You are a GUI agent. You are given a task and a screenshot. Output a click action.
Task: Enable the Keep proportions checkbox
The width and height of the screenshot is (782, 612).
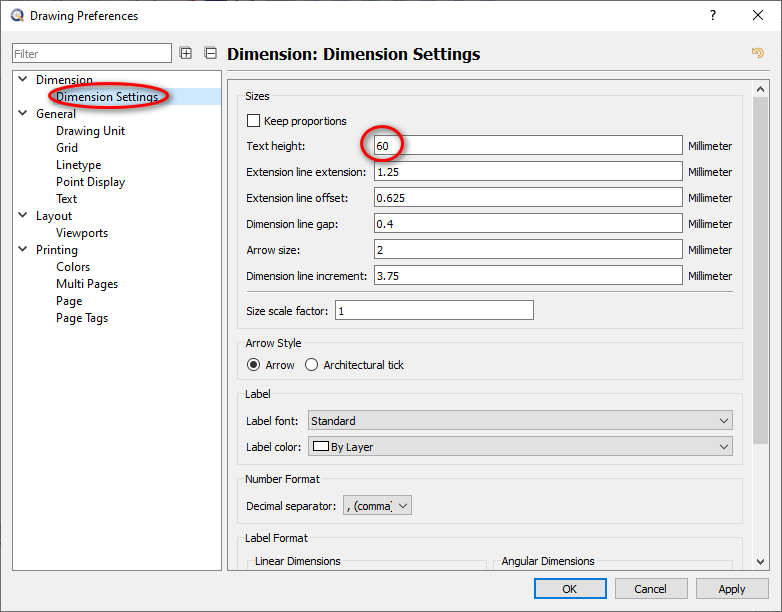tap(254, 121)
